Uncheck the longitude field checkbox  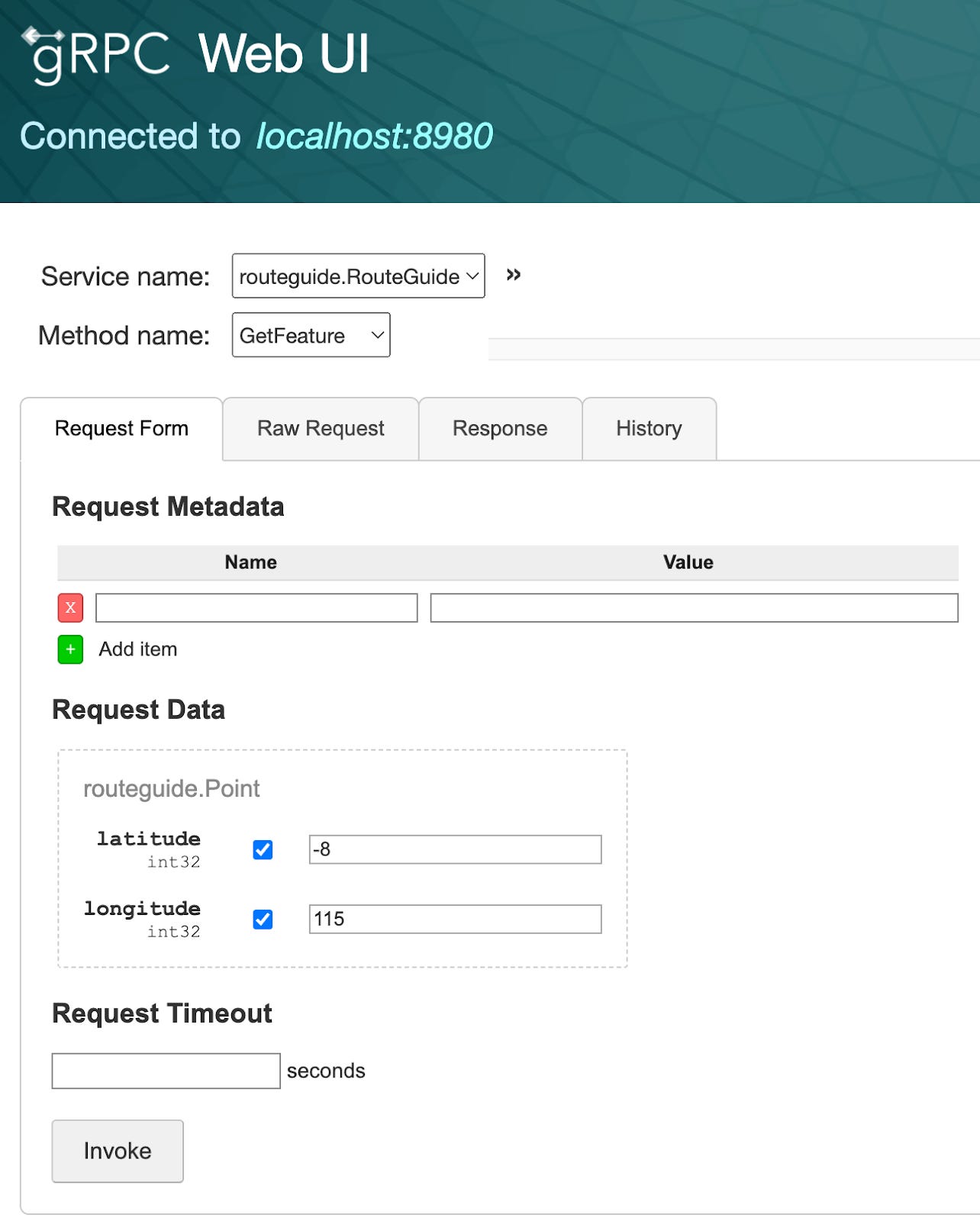click(x=263, y=919)
